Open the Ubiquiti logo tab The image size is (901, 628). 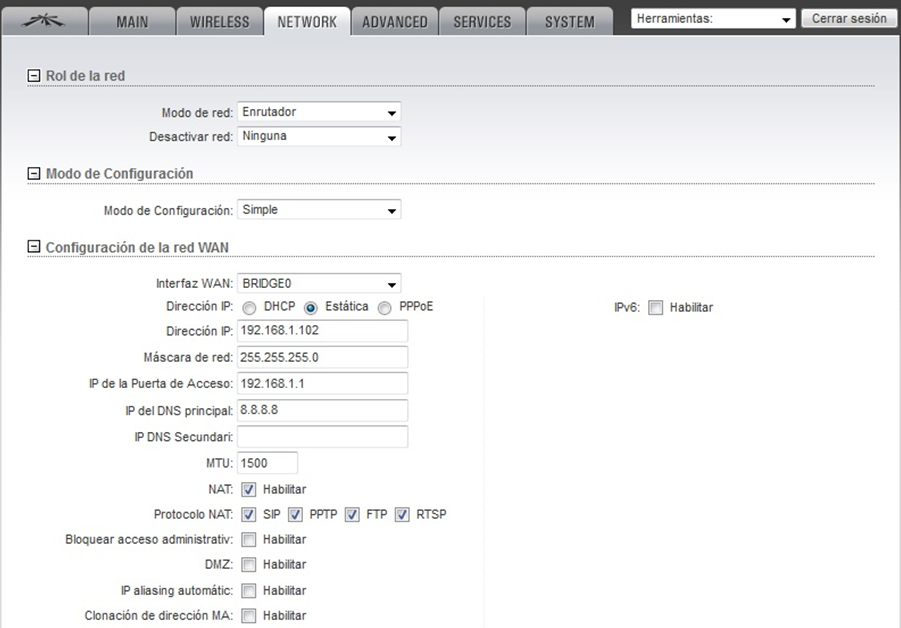tap(44, 22)
